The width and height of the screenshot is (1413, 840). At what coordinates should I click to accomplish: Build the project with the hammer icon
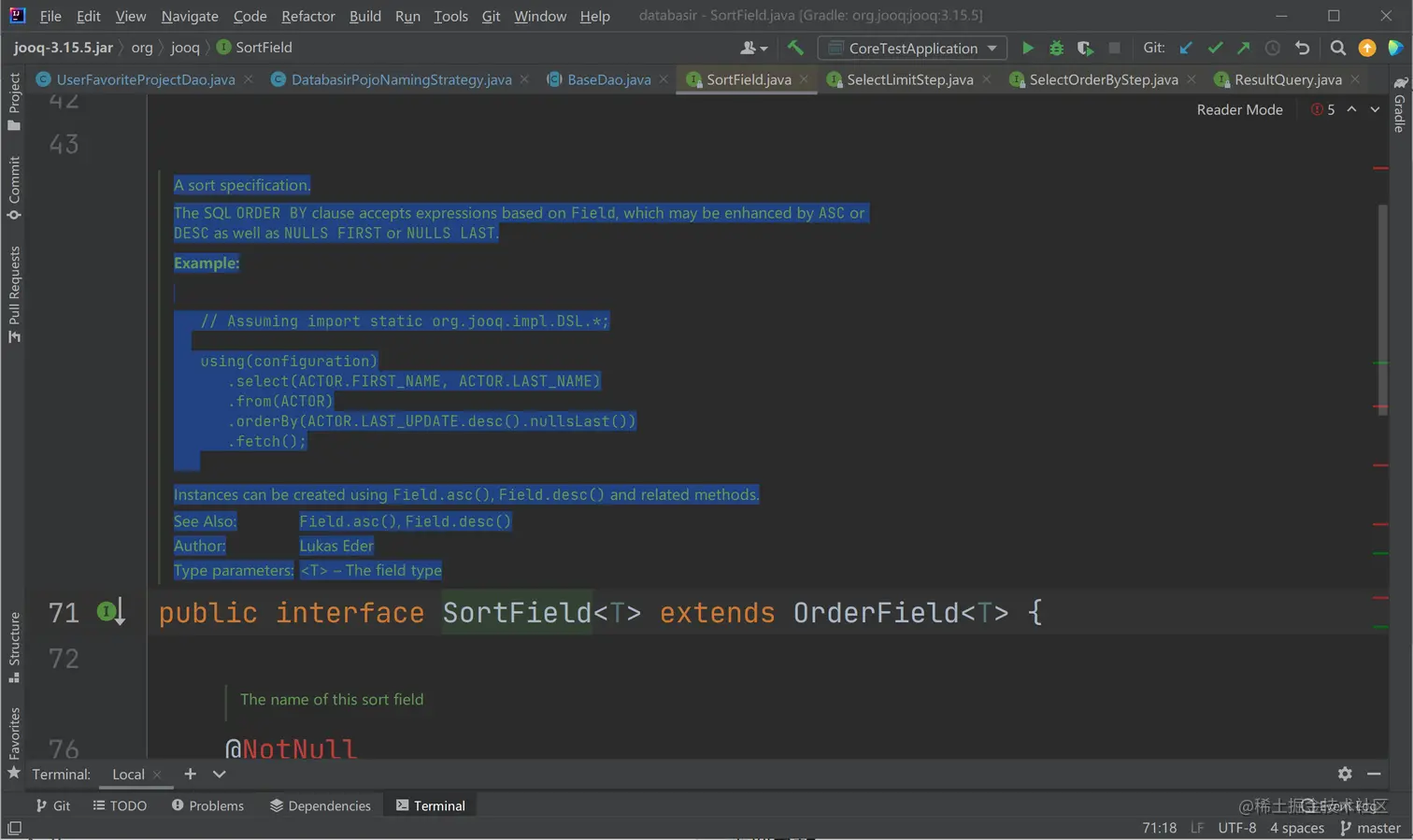click(x=795, y=48)
